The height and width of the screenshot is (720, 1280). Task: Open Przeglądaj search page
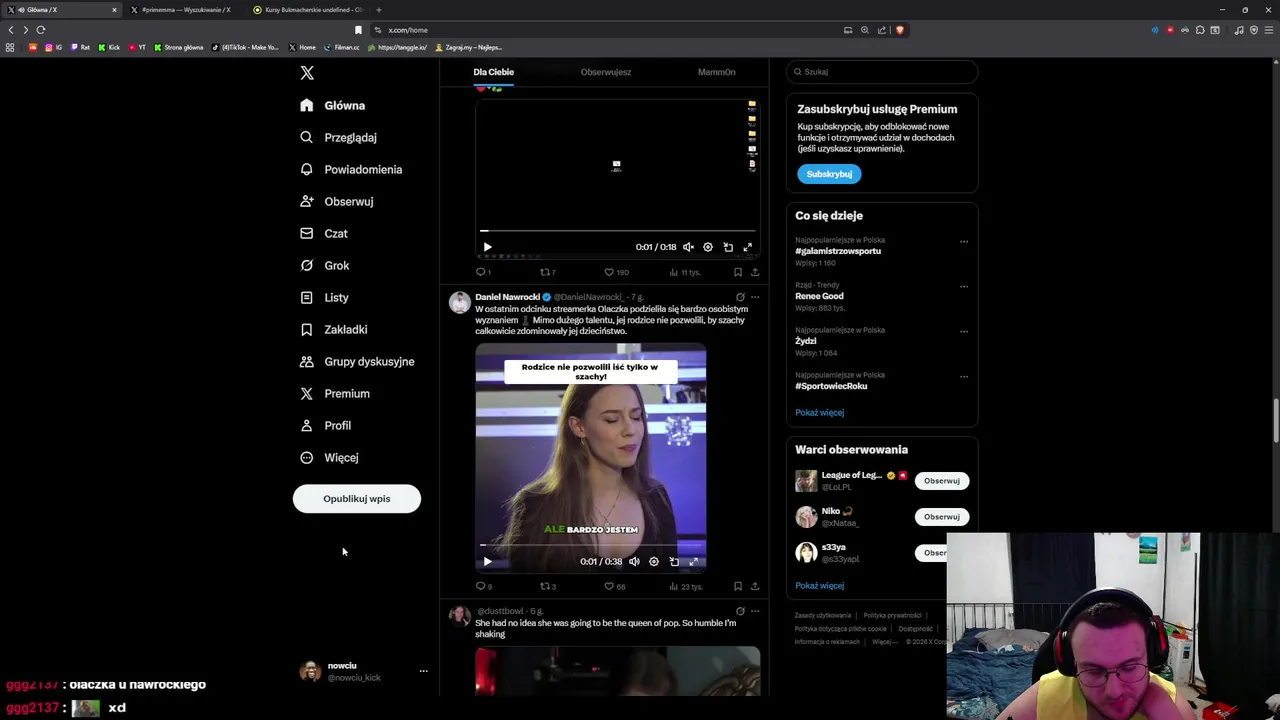click(x=340, y=137)
